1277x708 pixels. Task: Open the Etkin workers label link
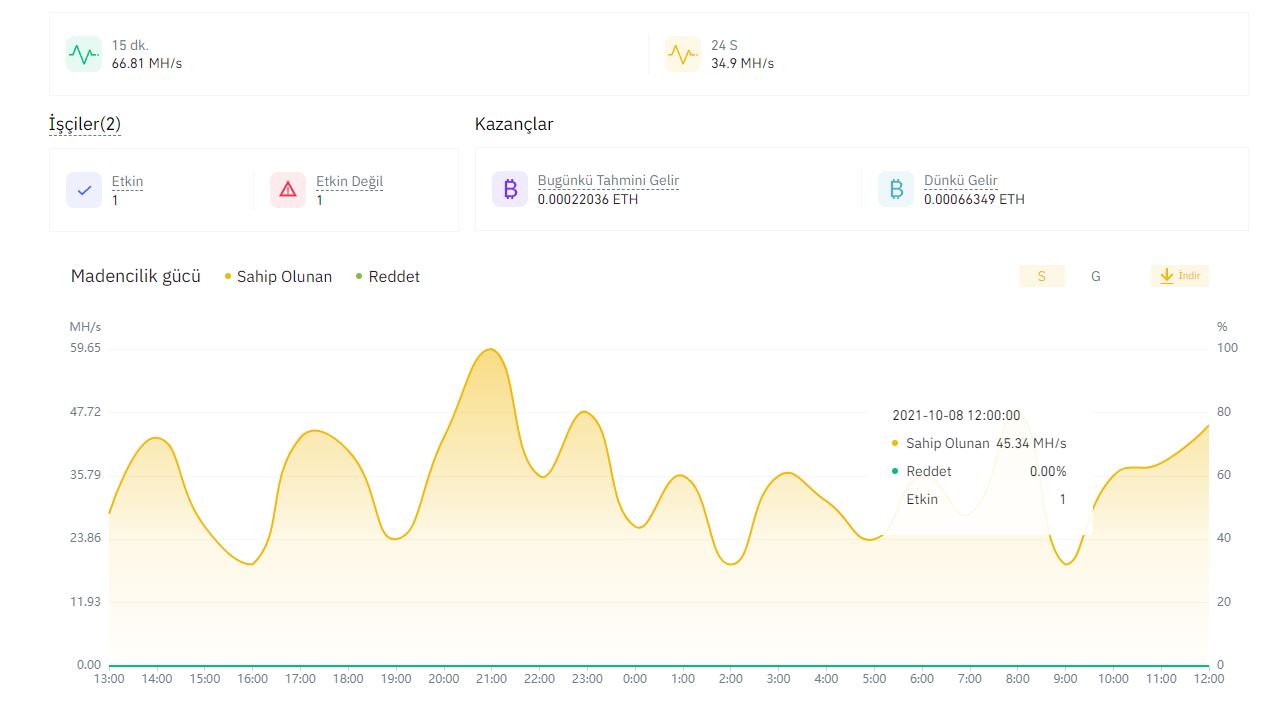[127, 182]
